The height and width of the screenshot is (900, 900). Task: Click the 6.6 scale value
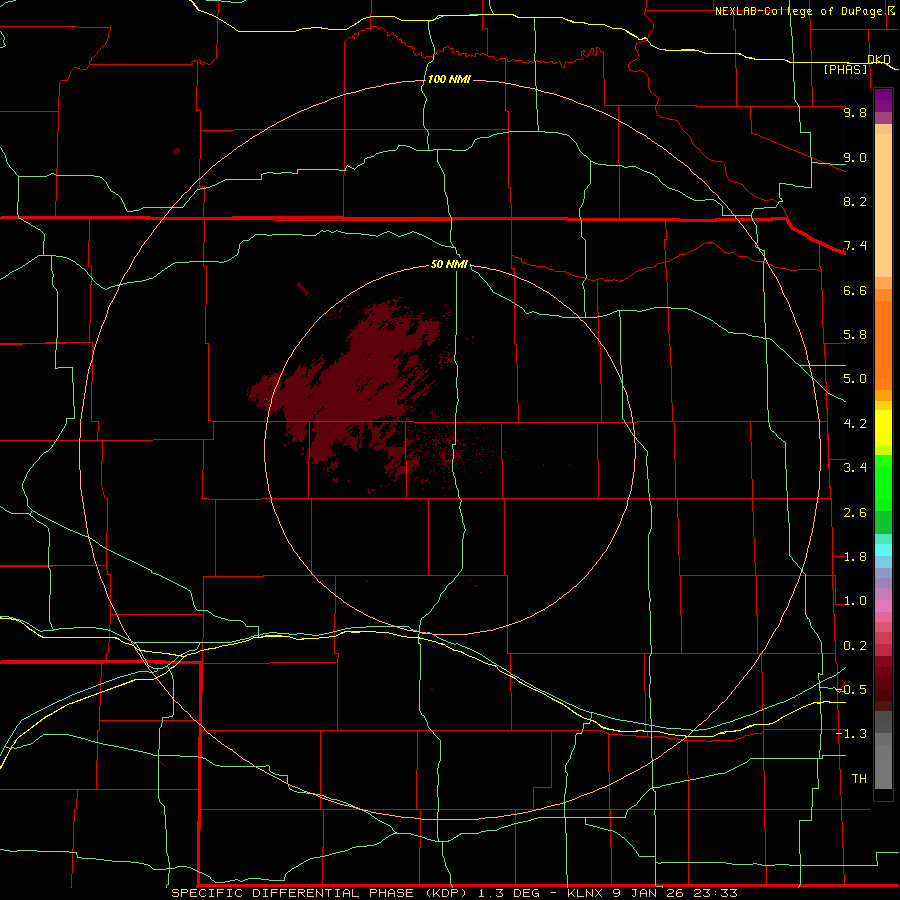[x=855, y=290]
